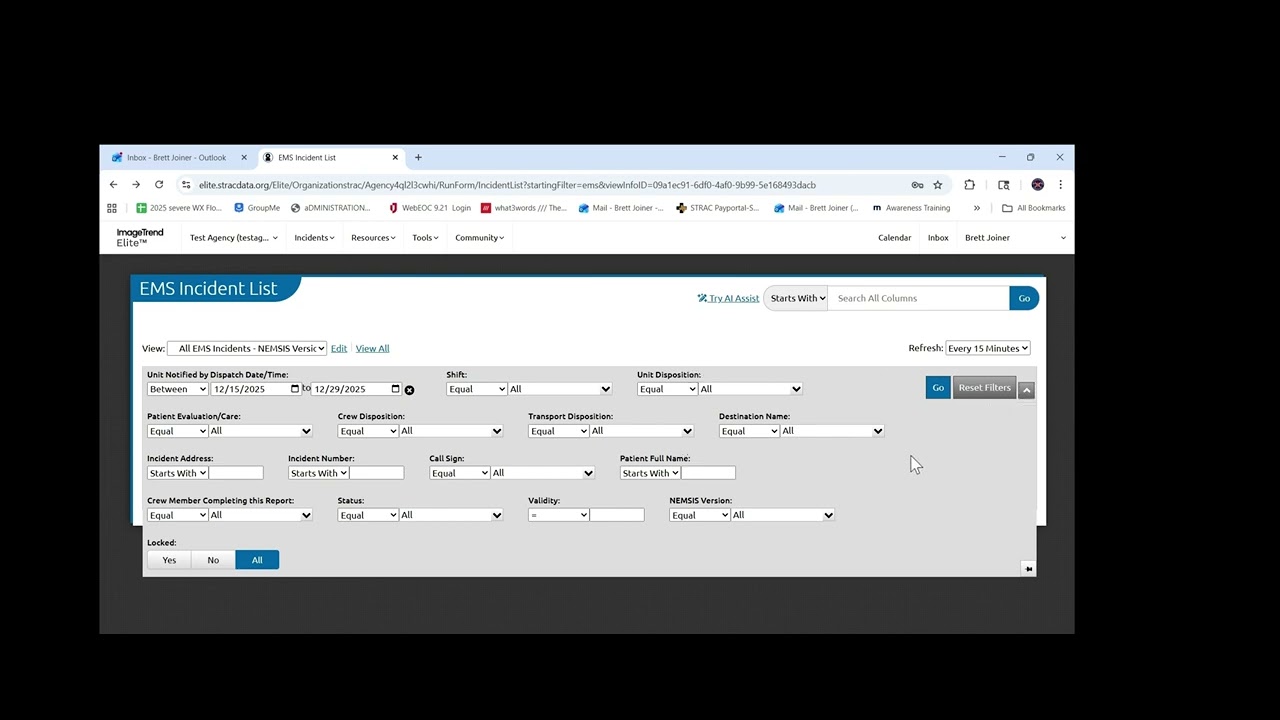This screenshot has width=1280, height=720.
Task: Open the Refresh interval dropdown
Action: [x=988, y=348]
